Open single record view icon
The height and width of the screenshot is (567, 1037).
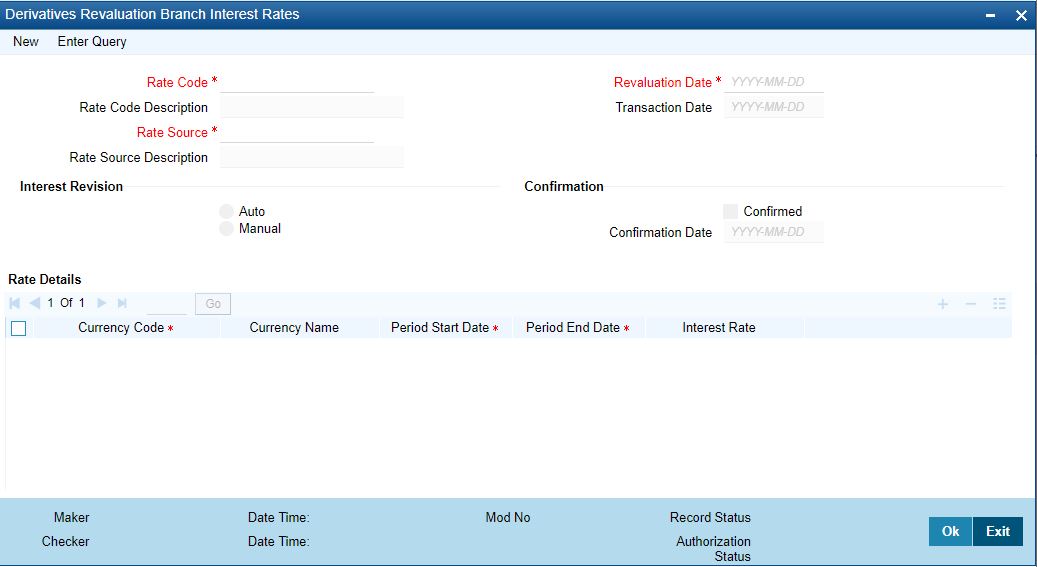coord(999,304)
